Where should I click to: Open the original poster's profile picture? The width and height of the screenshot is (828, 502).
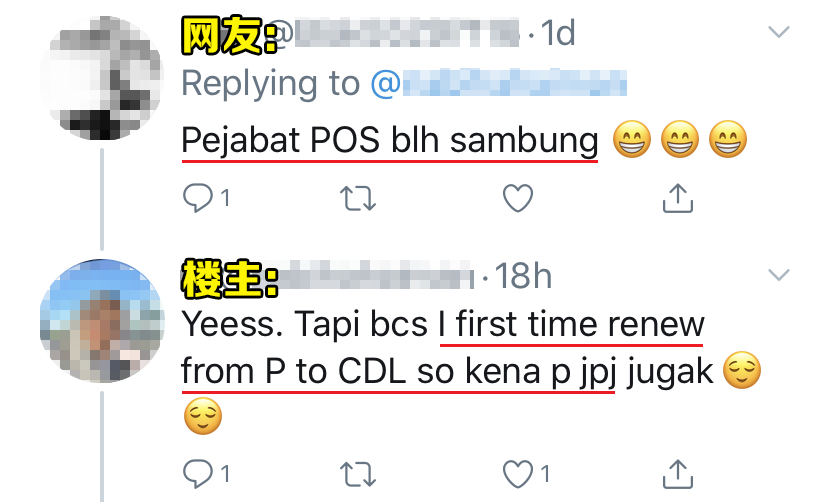(102, 321)
